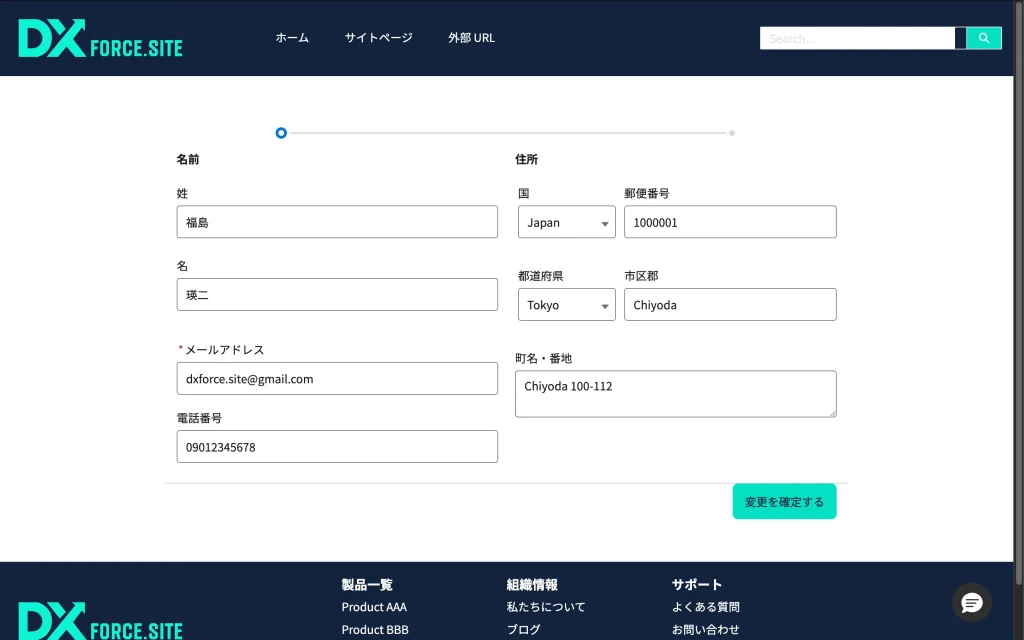Image resolution: width=1024 pixels, height=640 pixels.
Task: Open the chat bubble widget
Action: [x=971, y=602]
